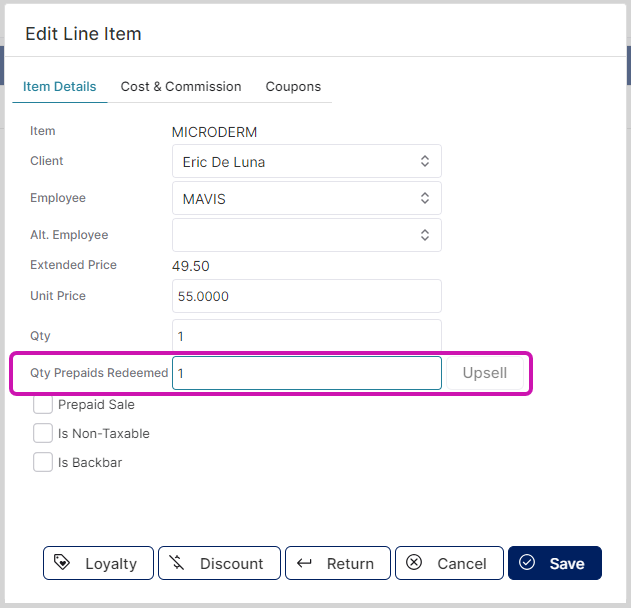Viewport: 631px width, 608px height.
Task: Click the Unit Price field
Action: tap(306, 296)
